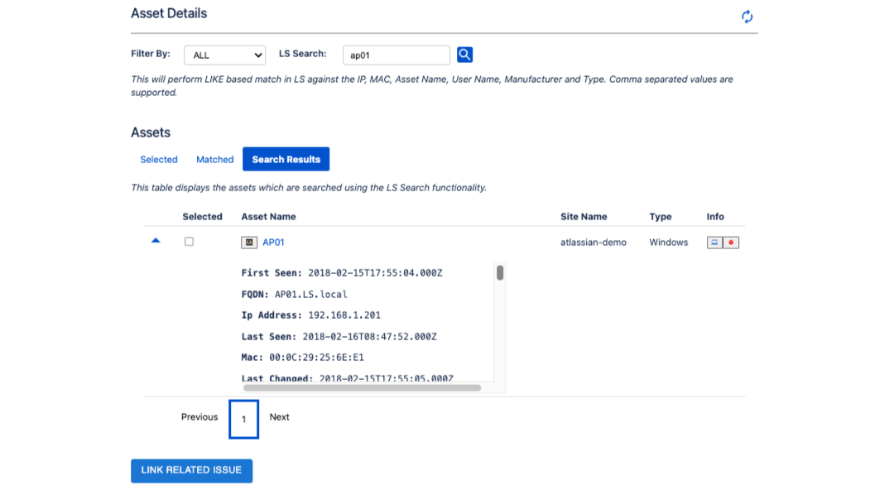Image resolution: width=870 pixels, height=495 pixels.
Task: Switch to the Selected tab
Action: pos(159,159)
